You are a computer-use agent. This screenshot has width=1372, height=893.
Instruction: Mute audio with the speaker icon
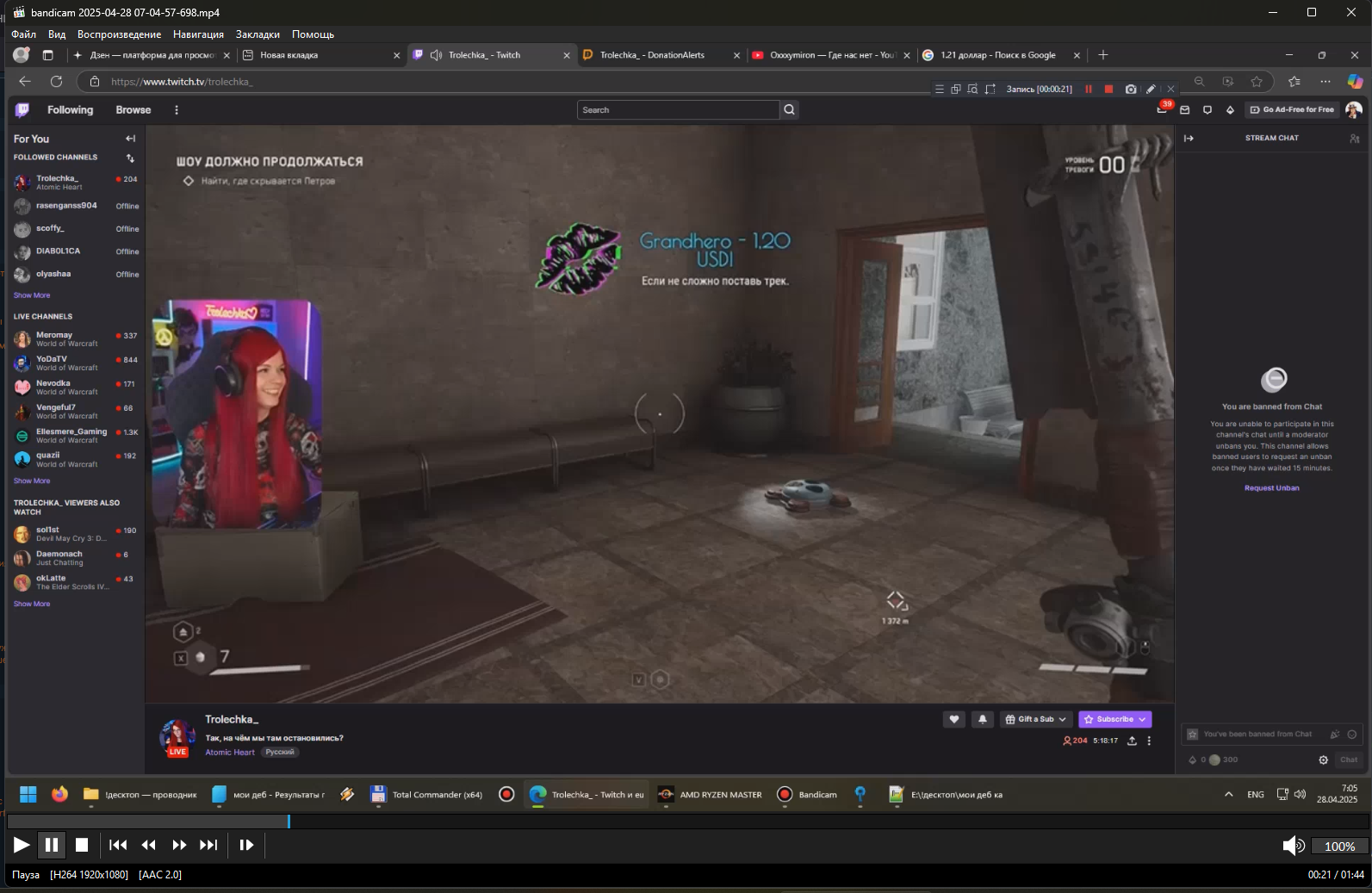pyautogui.click(x=1294, y=846)
